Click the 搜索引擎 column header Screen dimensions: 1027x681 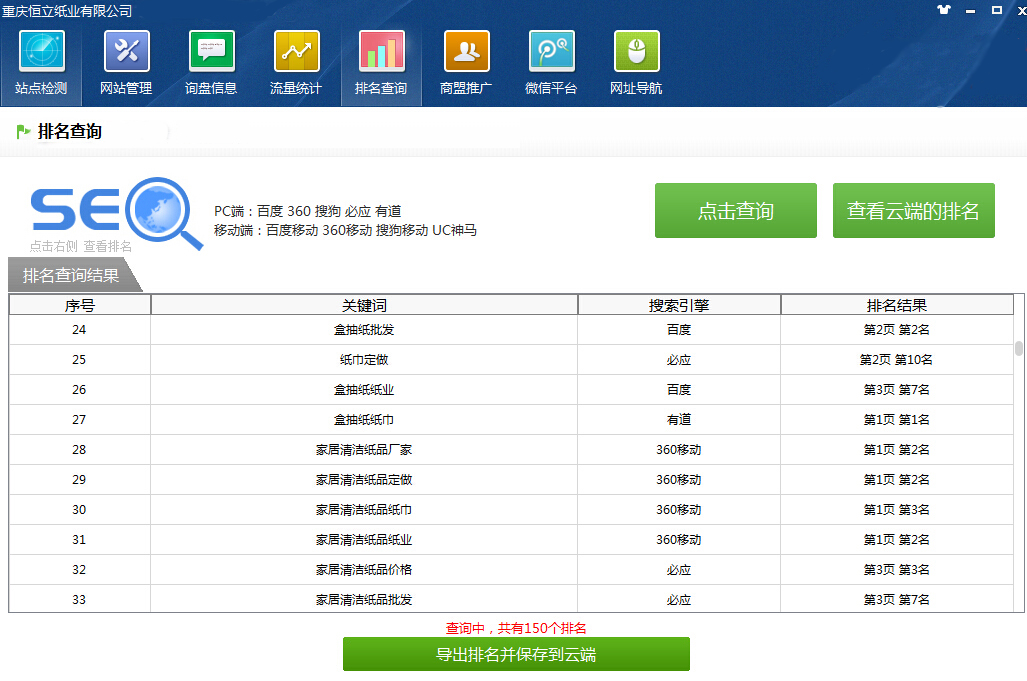(679, 305)
